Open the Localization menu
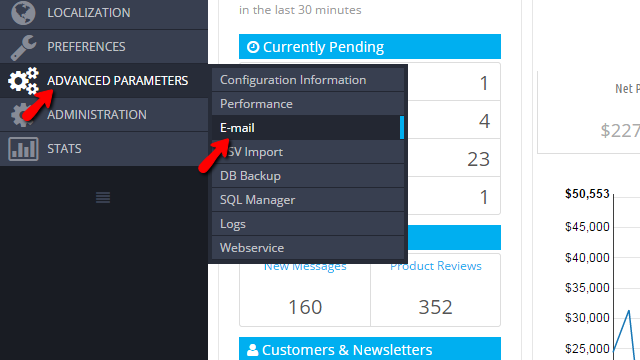This screenshot has width=640, height=360. 104,13
